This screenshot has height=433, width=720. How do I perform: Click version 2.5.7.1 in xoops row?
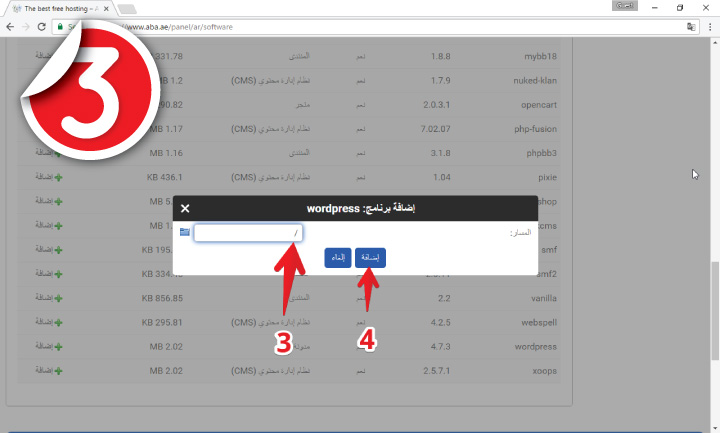(x=436, y=371)
